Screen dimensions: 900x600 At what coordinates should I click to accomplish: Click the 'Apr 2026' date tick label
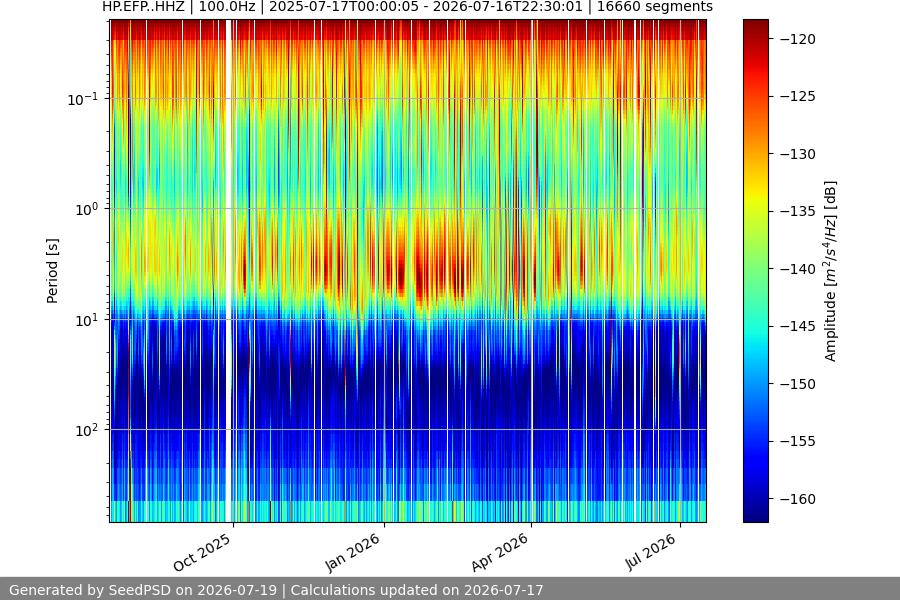point(500,552)
